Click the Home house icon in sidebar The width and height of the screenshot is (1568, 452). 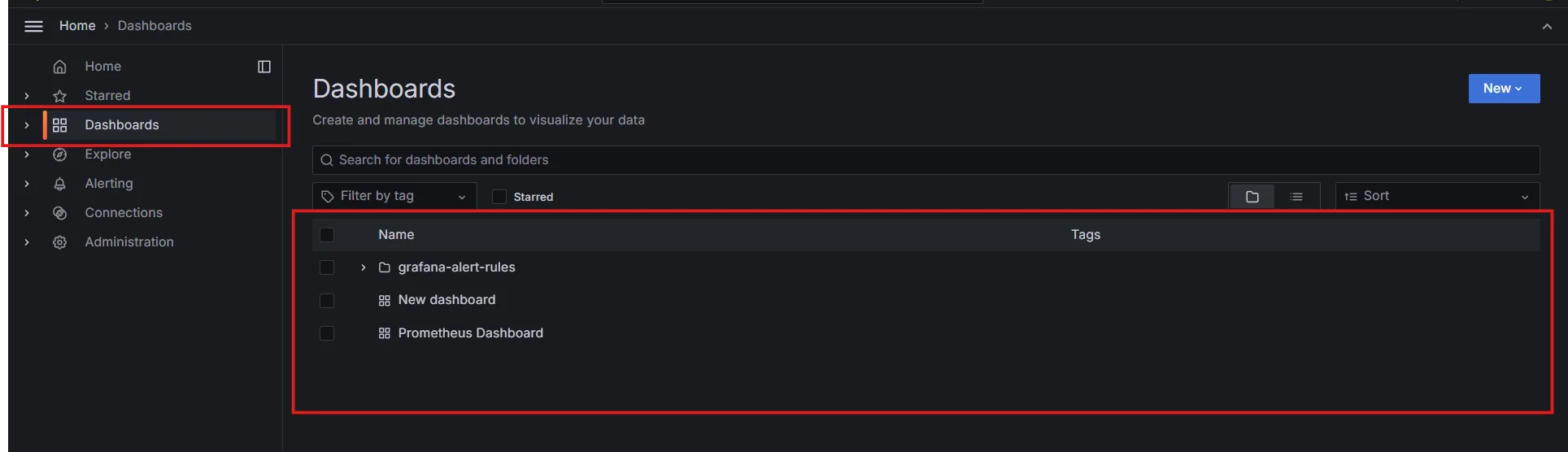59,67
